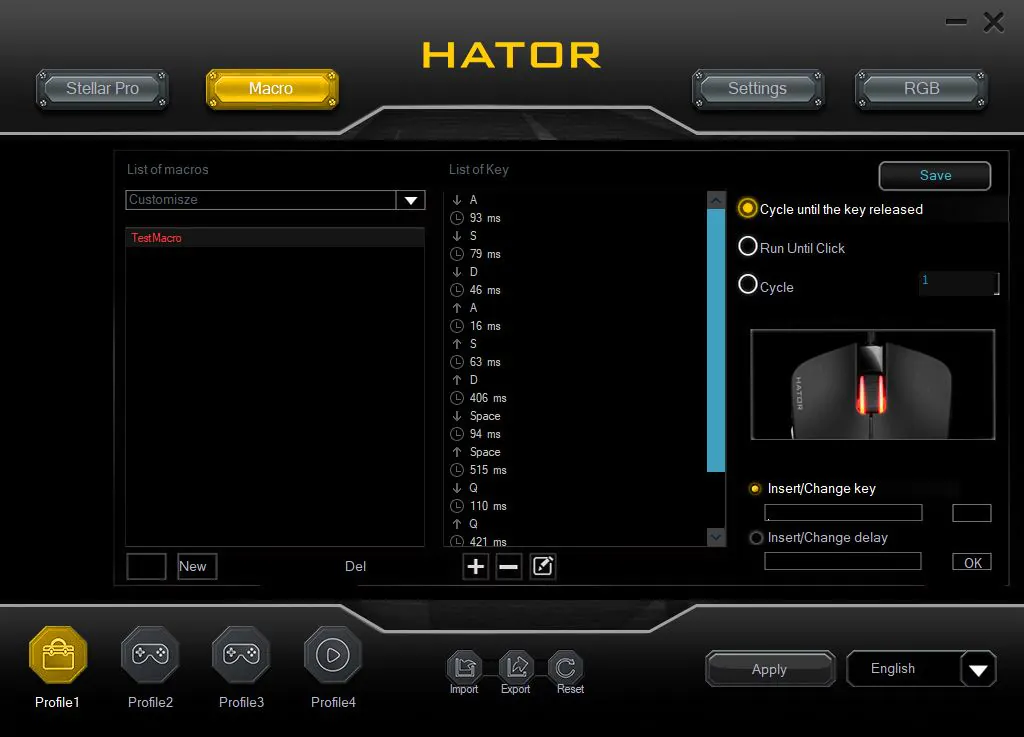Select the TestMacro entry

(x=274, y=238)
